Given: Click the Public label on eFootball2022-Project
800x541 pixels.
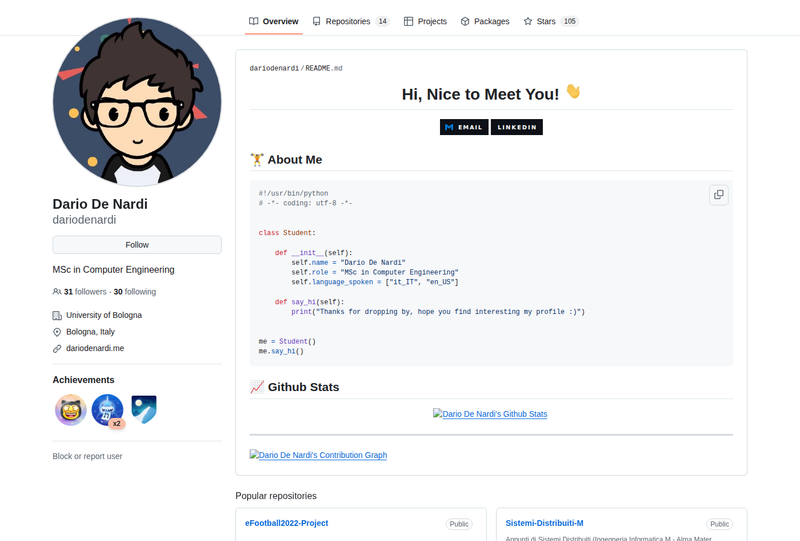Looking at the screenshot, I should (x=459, y=524).
